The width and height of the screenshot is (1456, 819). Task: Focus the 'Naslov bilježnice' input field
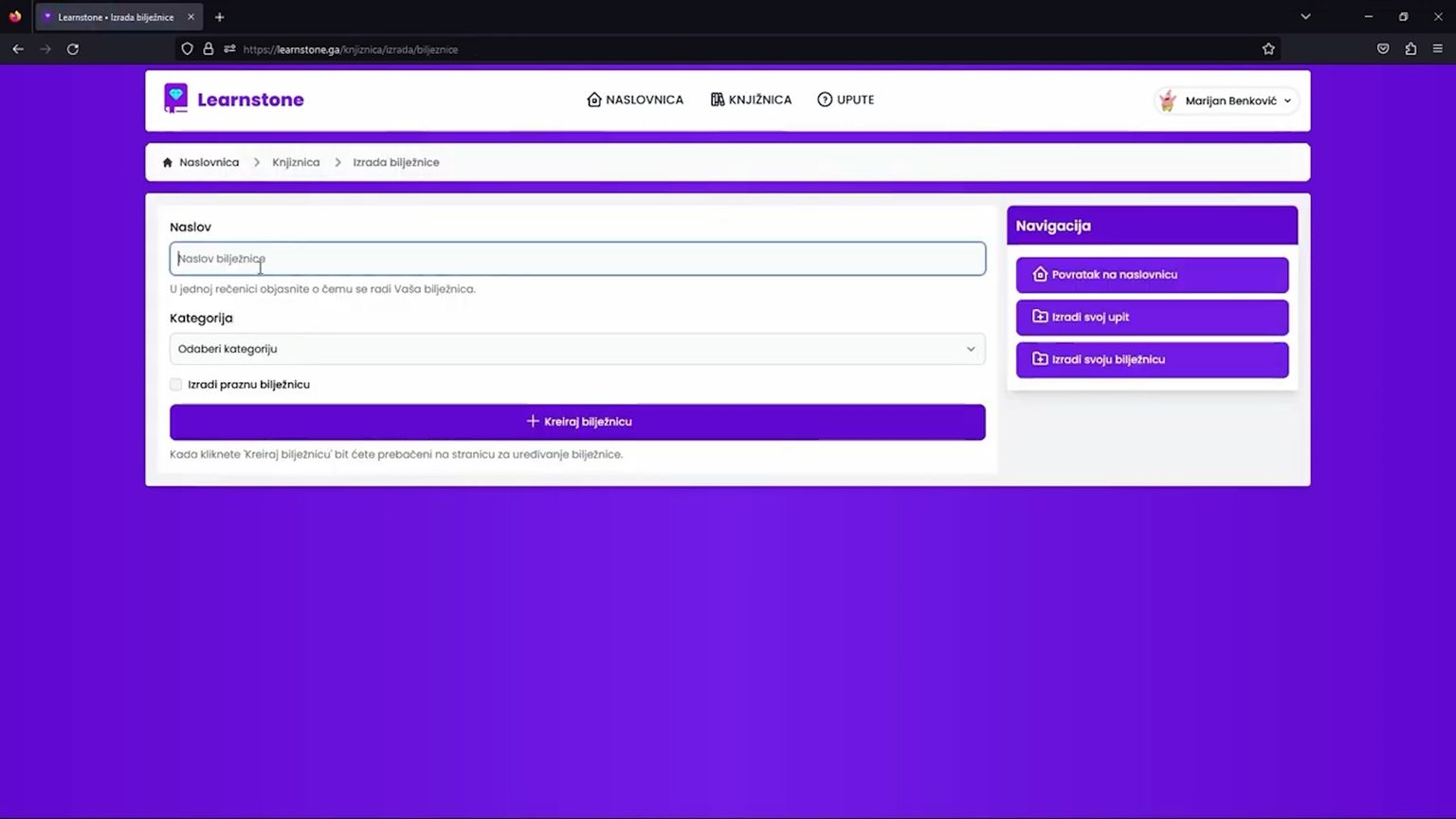(x=577, y=259)
